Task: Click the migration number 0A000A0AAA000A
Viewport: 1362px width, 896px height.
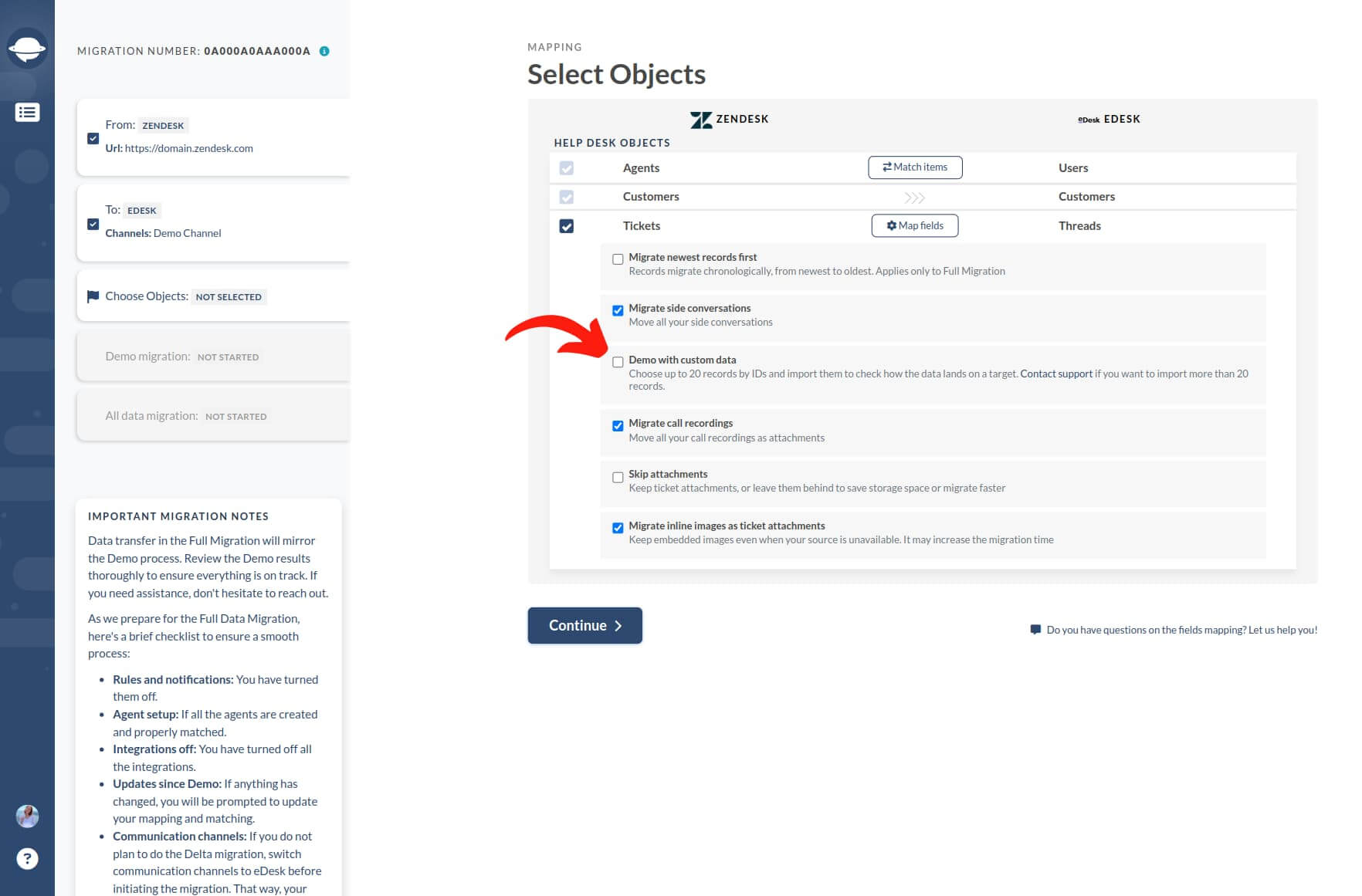Action: click(x=257, y=51)
